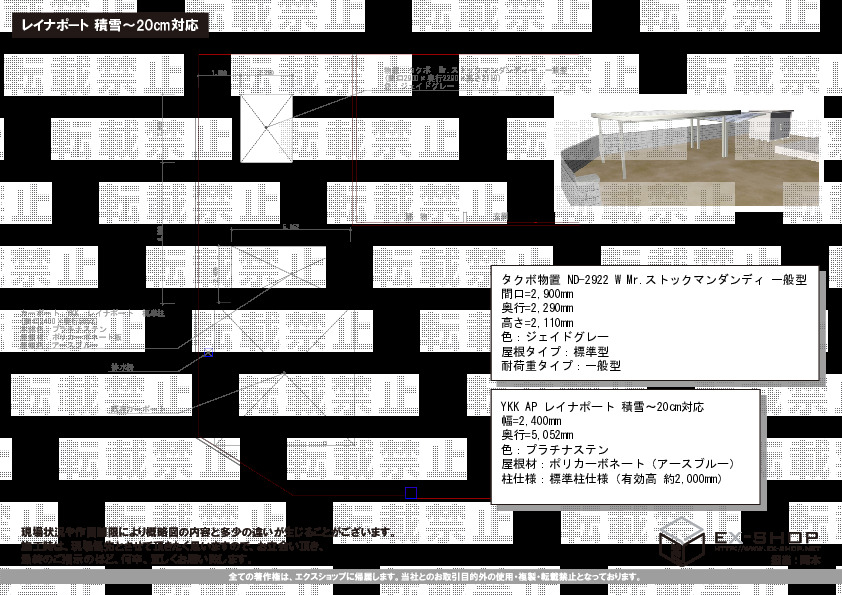The image size is (842, 595).
Task: Click the '排水桝' label in the drawing
Action: pos(122,368)
